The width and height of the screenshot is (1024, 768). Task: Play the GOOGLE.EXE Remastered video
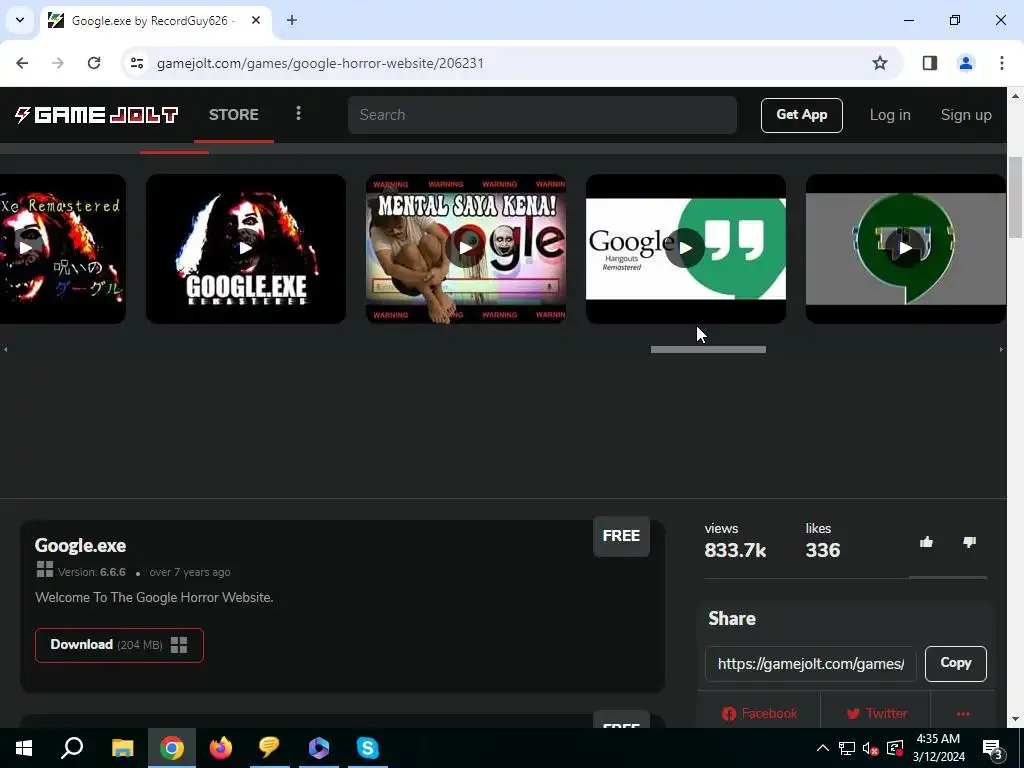tap(246, 249)
